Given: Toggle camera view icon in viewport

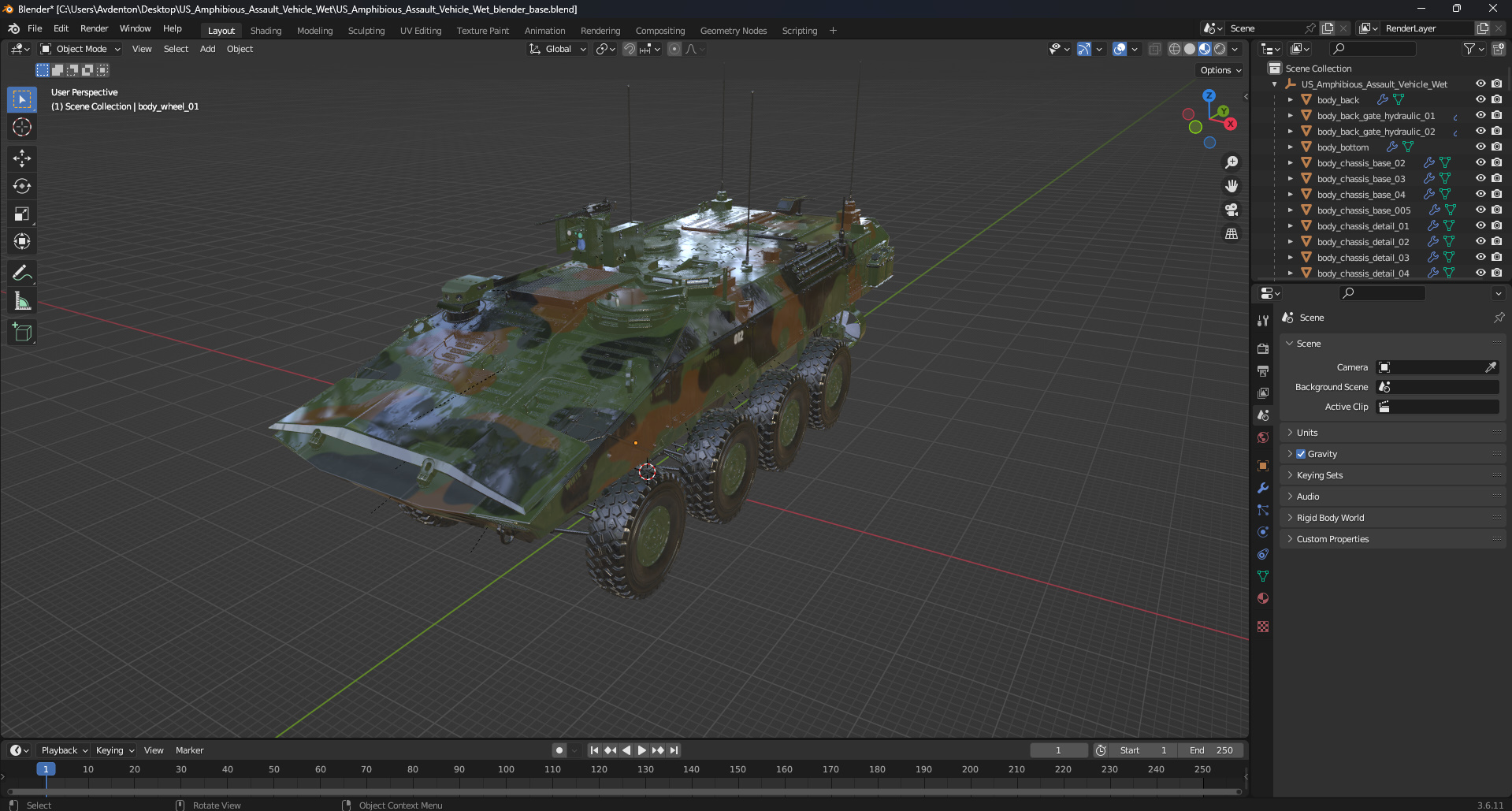Looking at the screenshot, I should (1232, 210).
